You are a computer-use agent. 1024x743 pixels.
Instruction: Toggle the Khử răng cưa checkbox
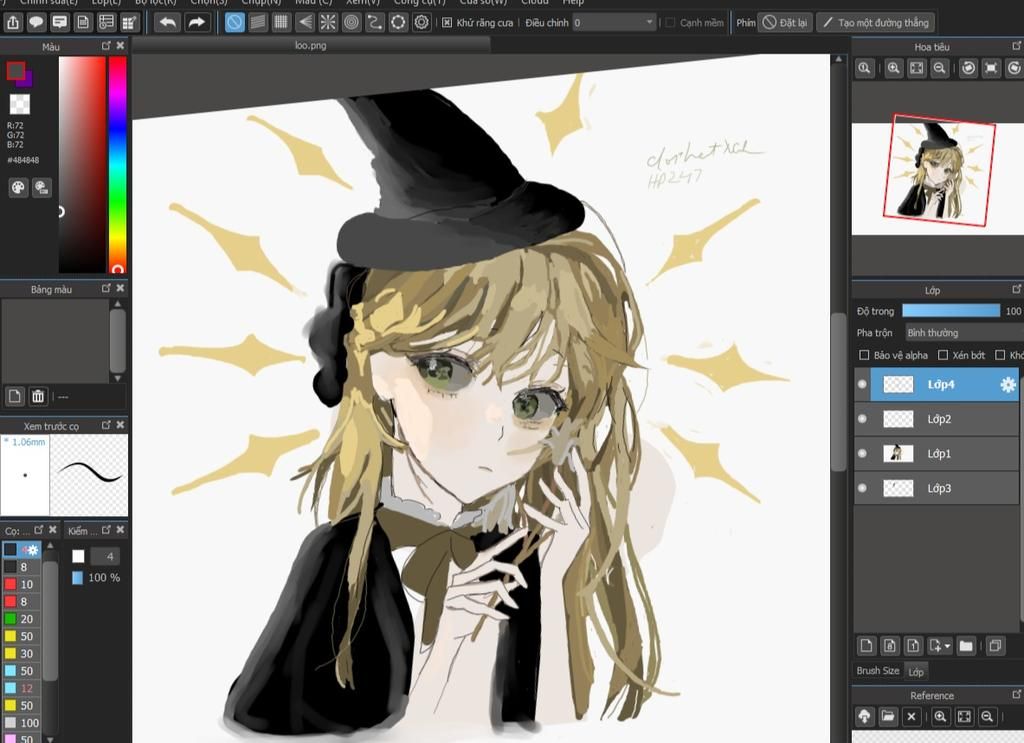(447, 22)
